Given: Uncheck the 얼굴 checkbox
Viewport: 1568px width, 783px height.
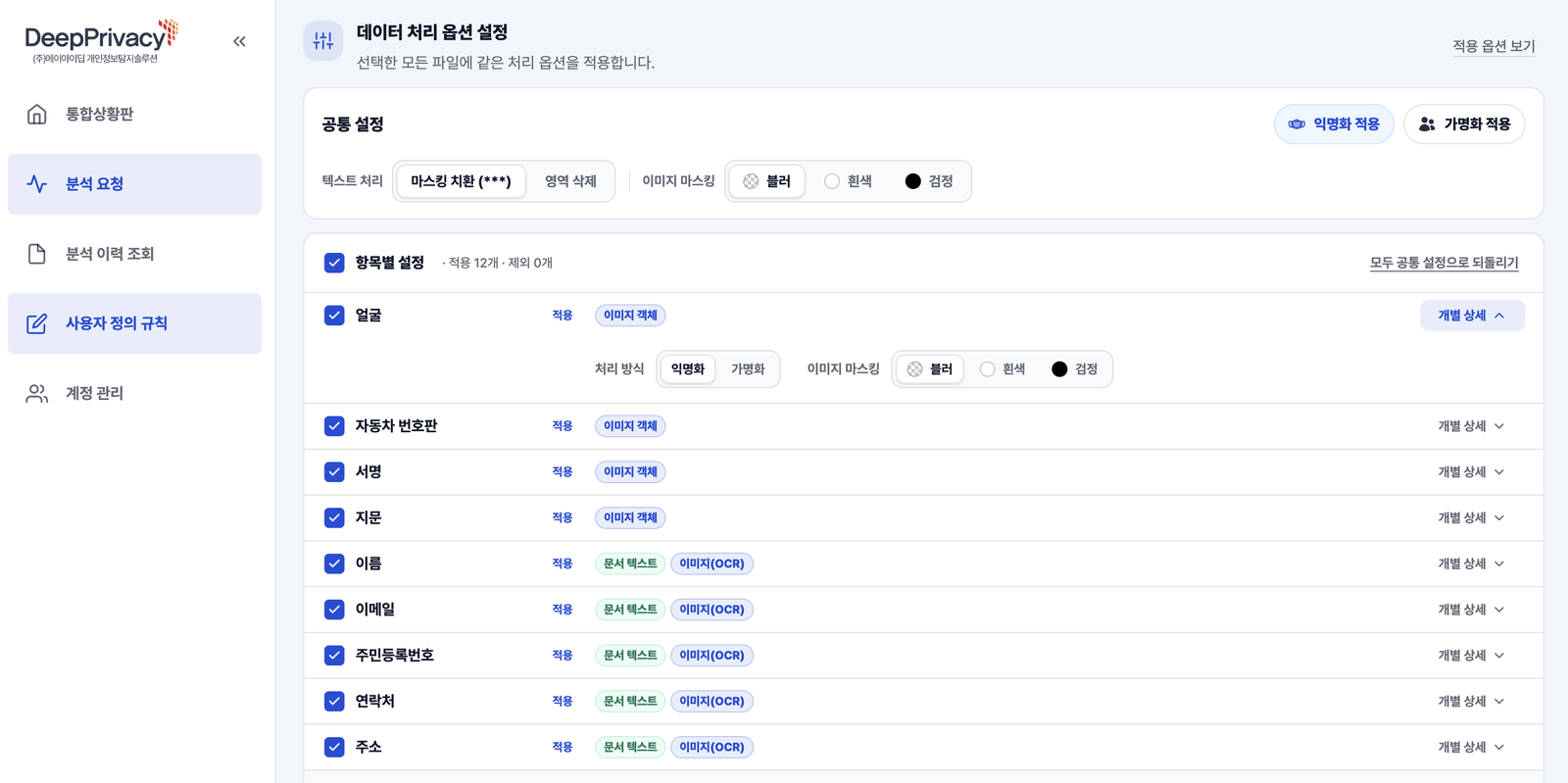Looking at the screenshot, I should click(334, 316).
